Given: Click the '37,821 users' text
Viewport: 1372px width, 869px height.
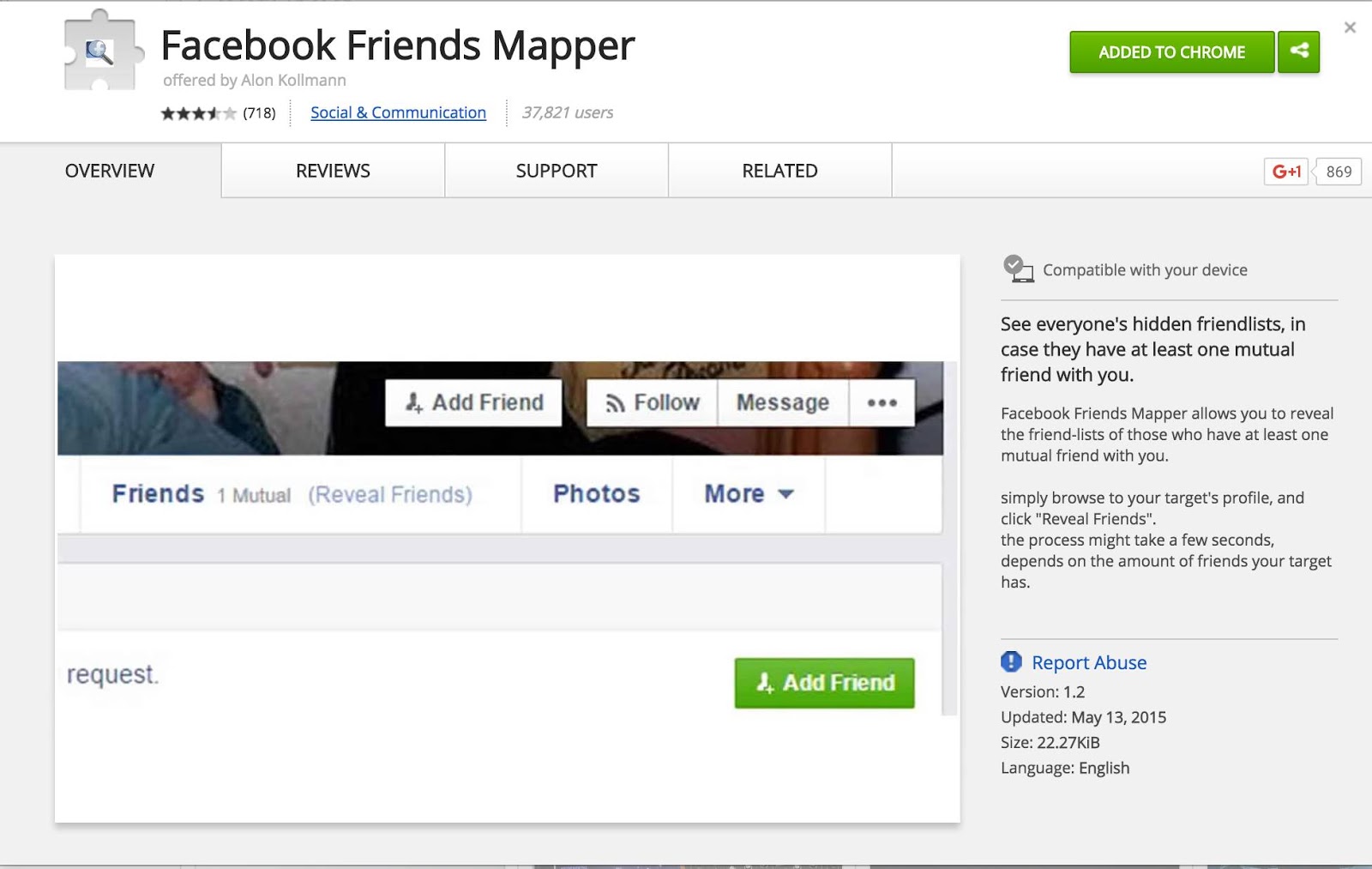Looking at the screenshot, I should 568,112.
